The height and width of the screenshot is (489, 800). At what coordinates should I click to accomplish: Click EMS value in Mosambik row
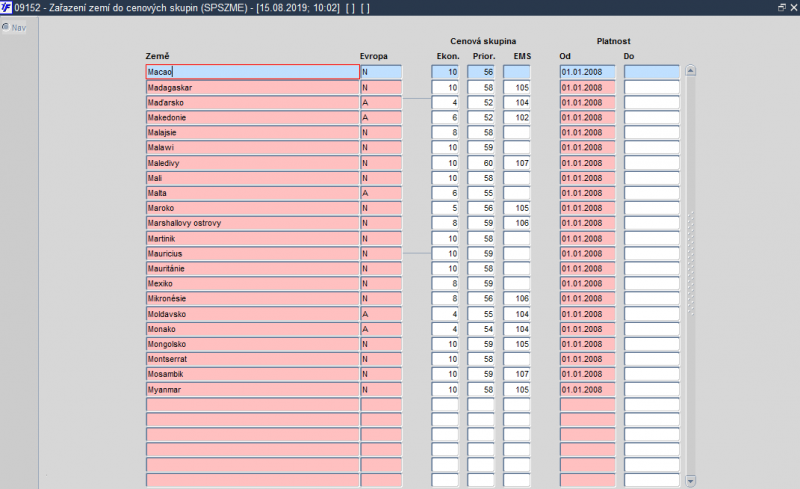pyautogui.click(x=517, y=374)
